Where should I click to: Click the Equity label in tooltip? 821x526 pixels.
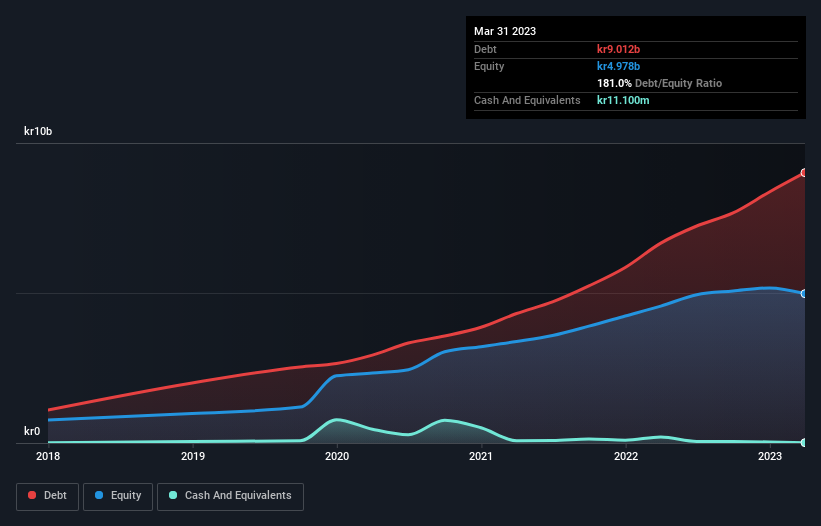click(x=489, y=66)
